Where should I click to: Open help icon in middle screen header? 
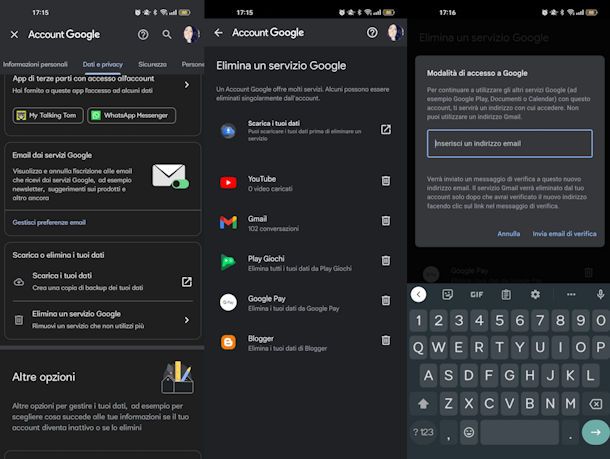click(372, 33)
